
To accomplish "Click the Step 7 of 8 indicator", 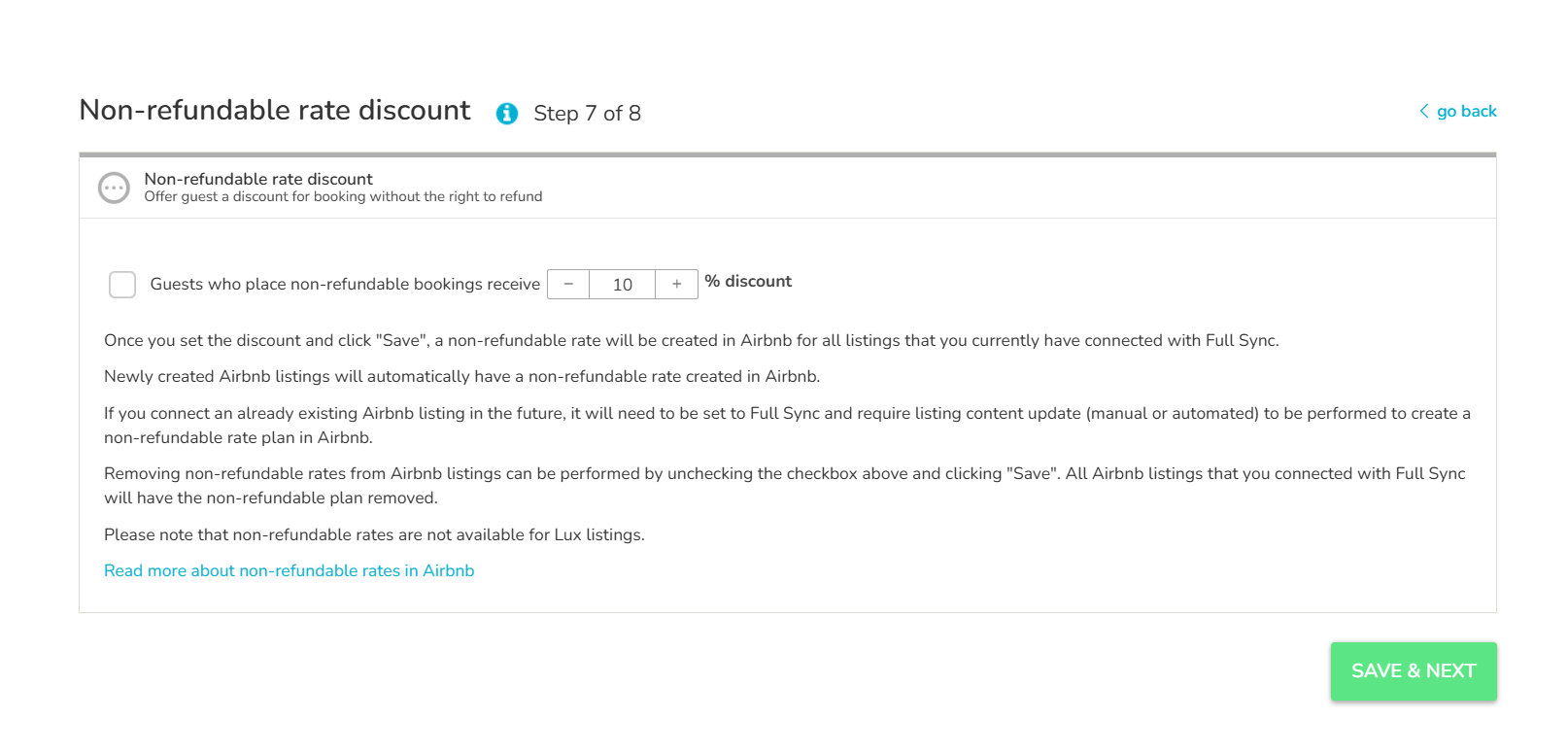I will (587, 114).
